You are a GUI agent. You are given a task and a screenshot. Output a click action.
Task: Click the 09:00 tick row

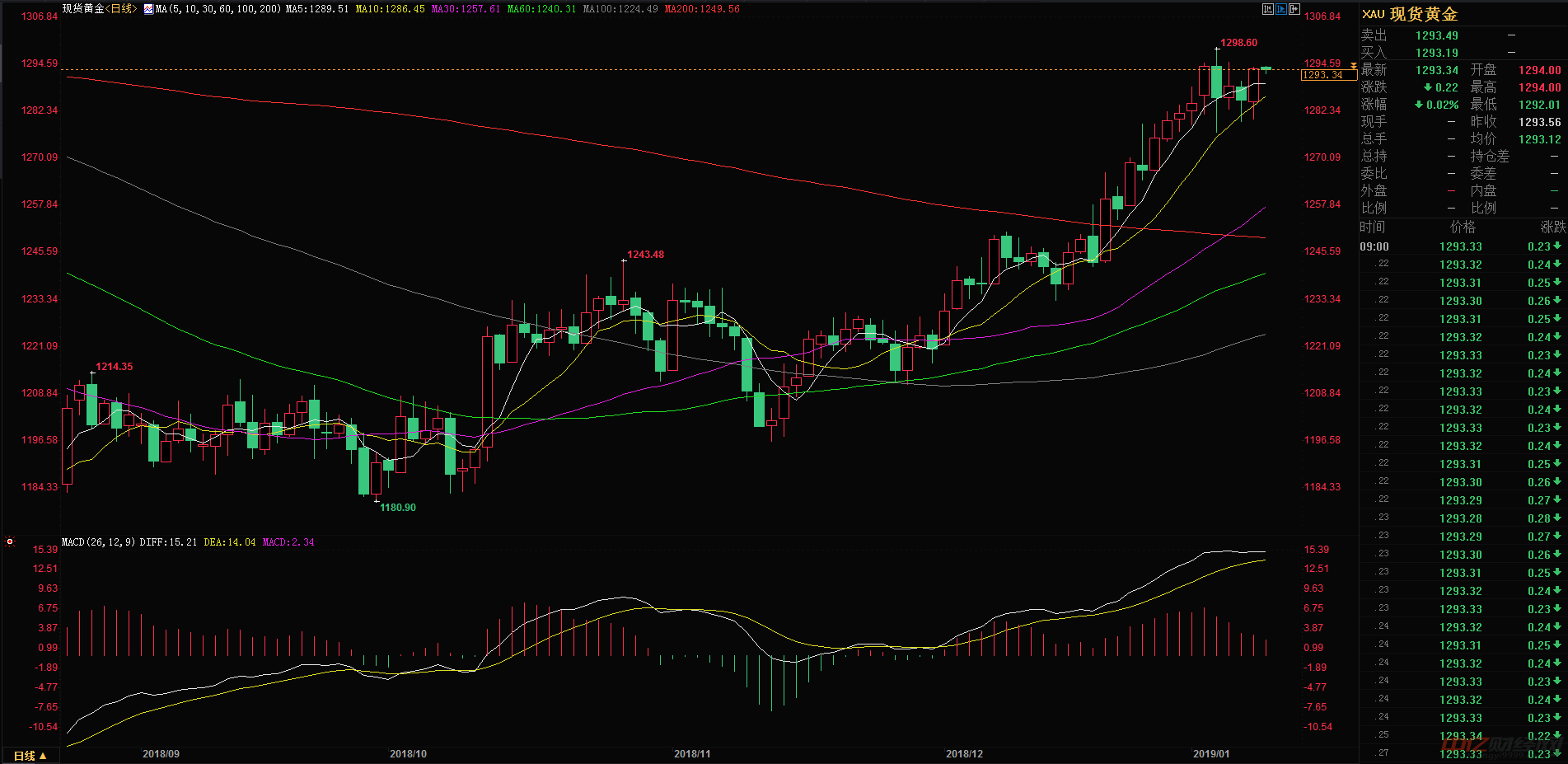pyautogui.click(x=1463, y=246)
